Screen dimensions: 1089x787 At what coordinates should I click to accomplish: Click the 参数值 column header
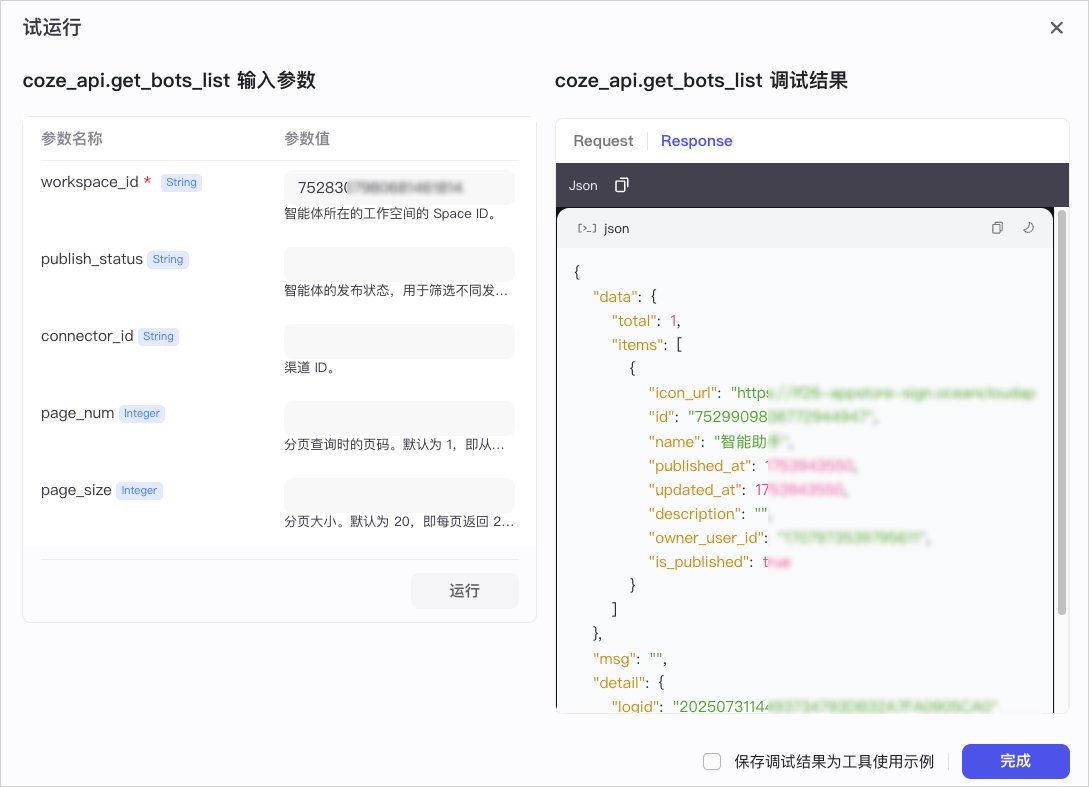coord(307,138)
